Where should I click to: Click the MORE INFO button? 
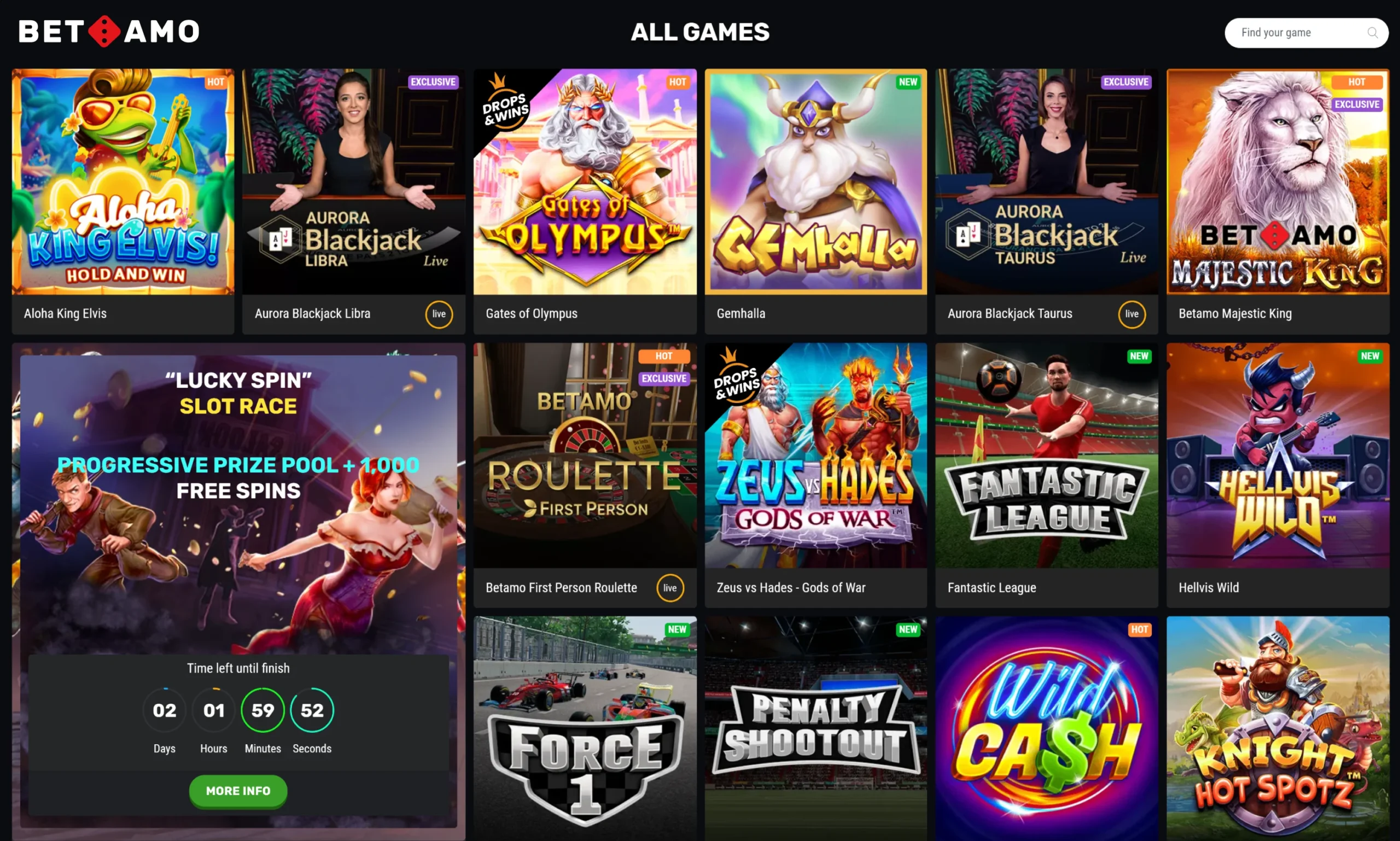238,791
